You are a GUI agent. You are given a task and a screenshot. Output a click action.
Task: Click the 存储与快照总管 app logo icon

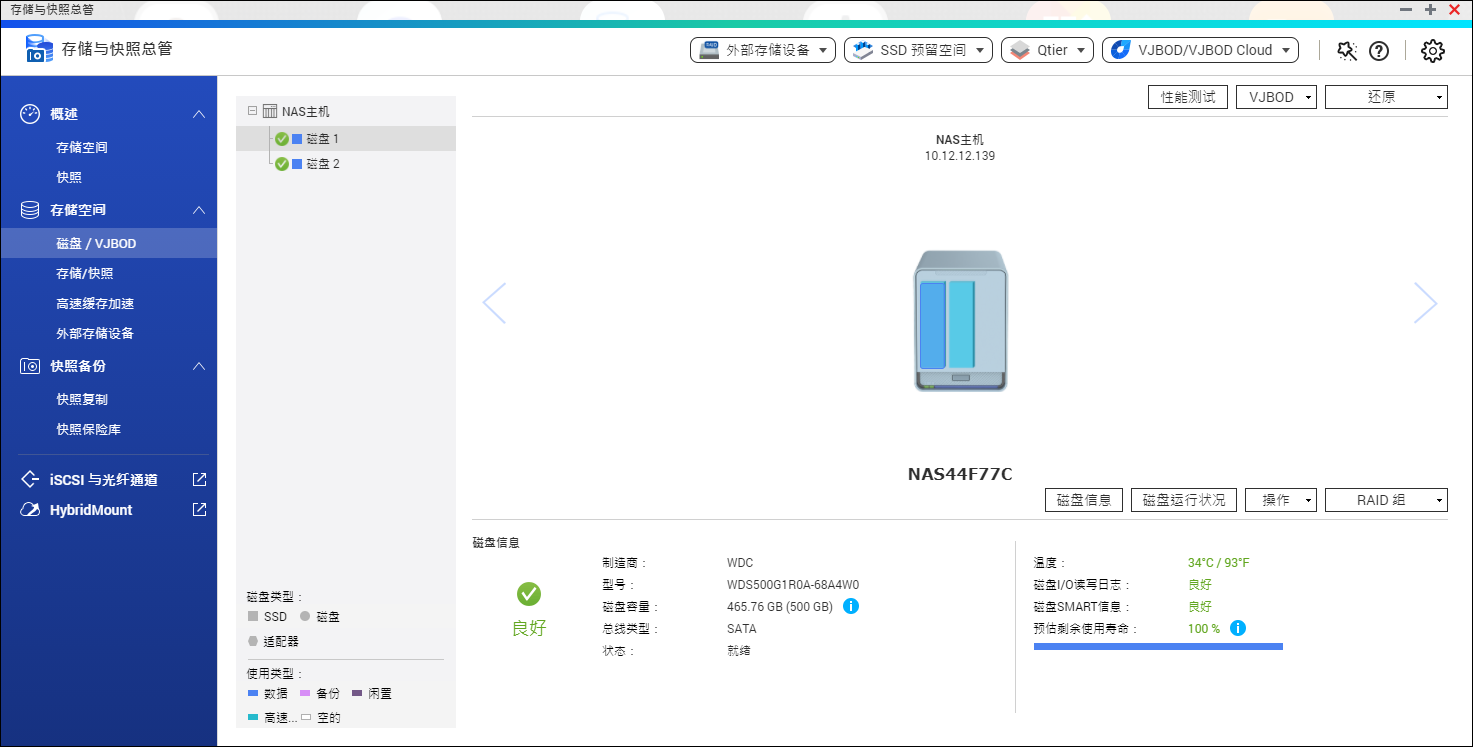39,48
